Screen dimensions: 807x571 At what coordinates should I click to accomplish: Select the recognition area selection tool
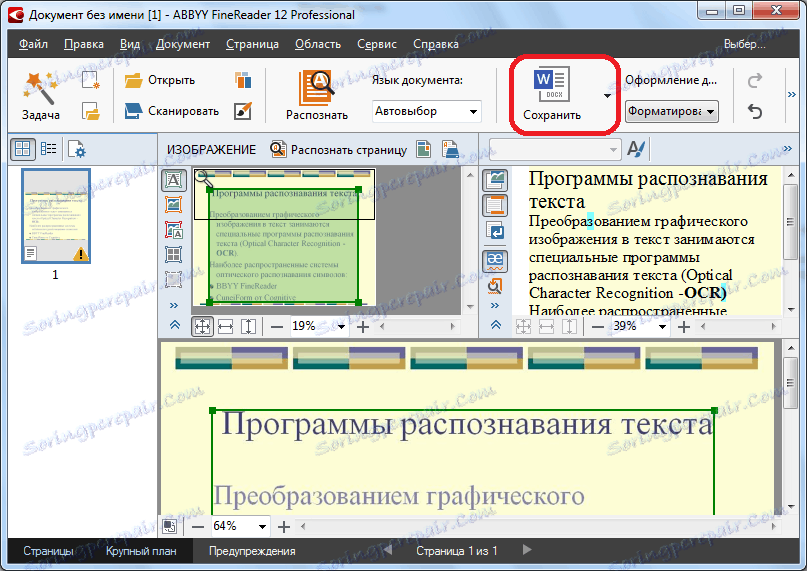[x=174, y=279]
